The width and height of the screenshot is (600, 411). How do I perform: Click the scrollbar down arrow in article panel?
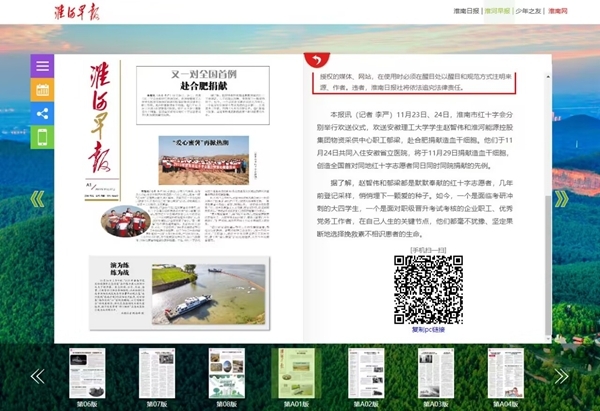point(548,338)
